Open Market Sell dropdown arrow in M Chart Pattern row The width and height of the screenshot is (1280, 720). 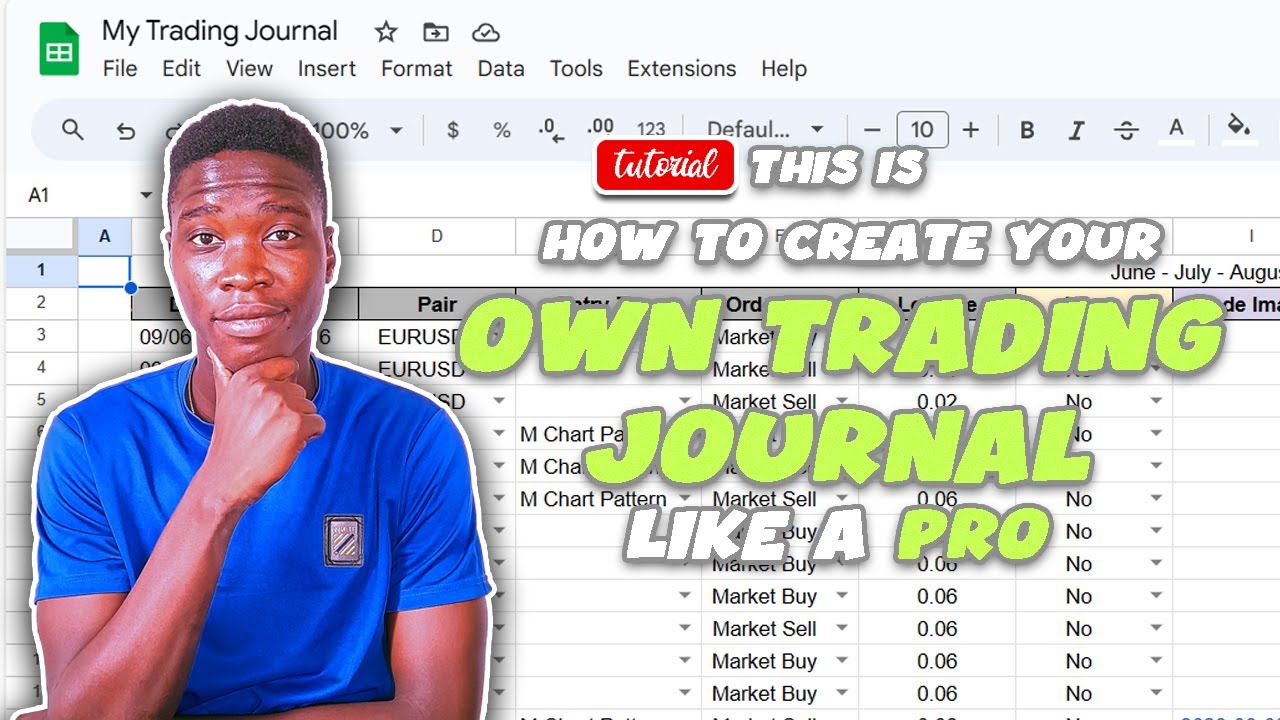842,498
